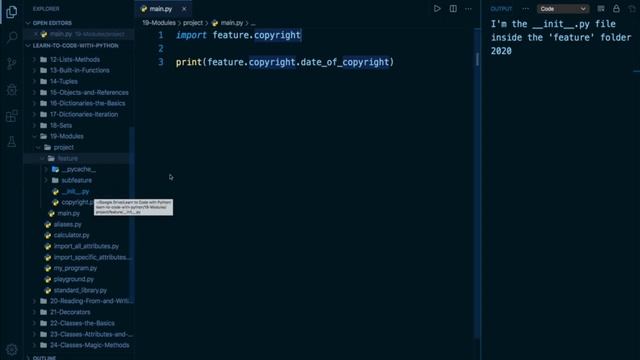640x360 pixels.
Task: Click the 2020 output line
Action: [501, 51]
